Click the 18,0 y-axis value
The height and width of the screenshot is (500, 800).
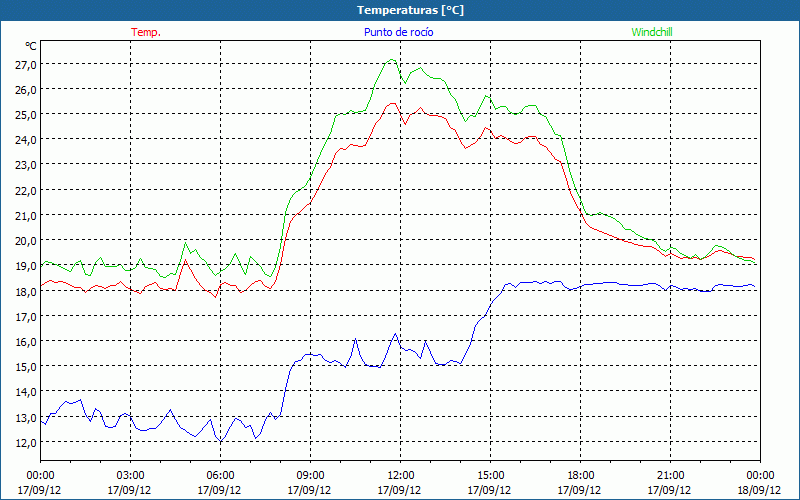26,292
